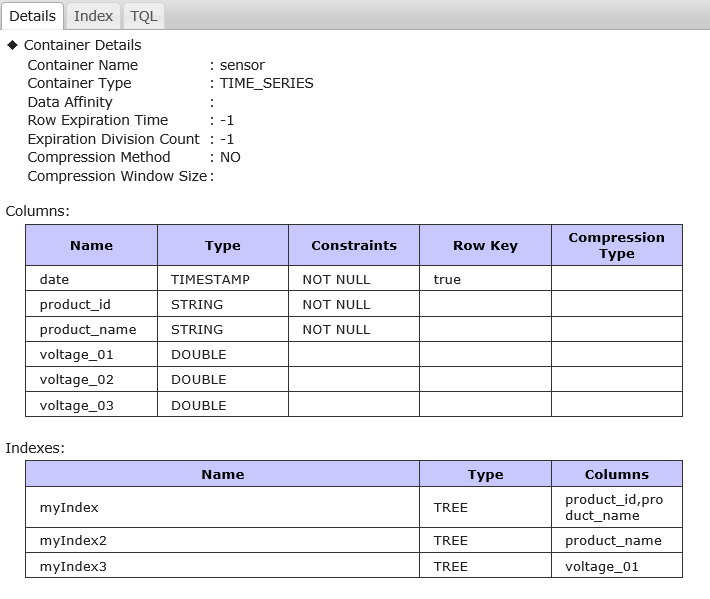Select the voltage_03 row
The height and width of the screenshot is (599, 710).
[x=76, y=405]
